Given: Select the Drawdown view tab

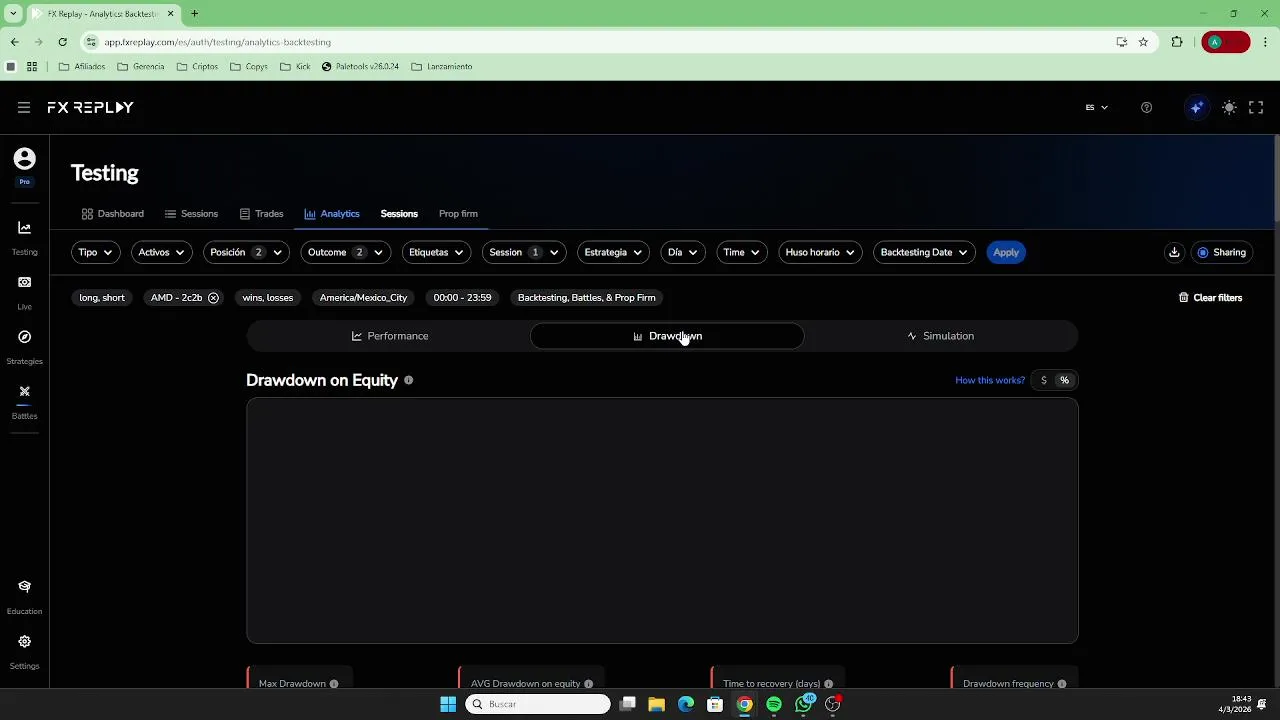Looking at the screenshot, I should [667, 336].
